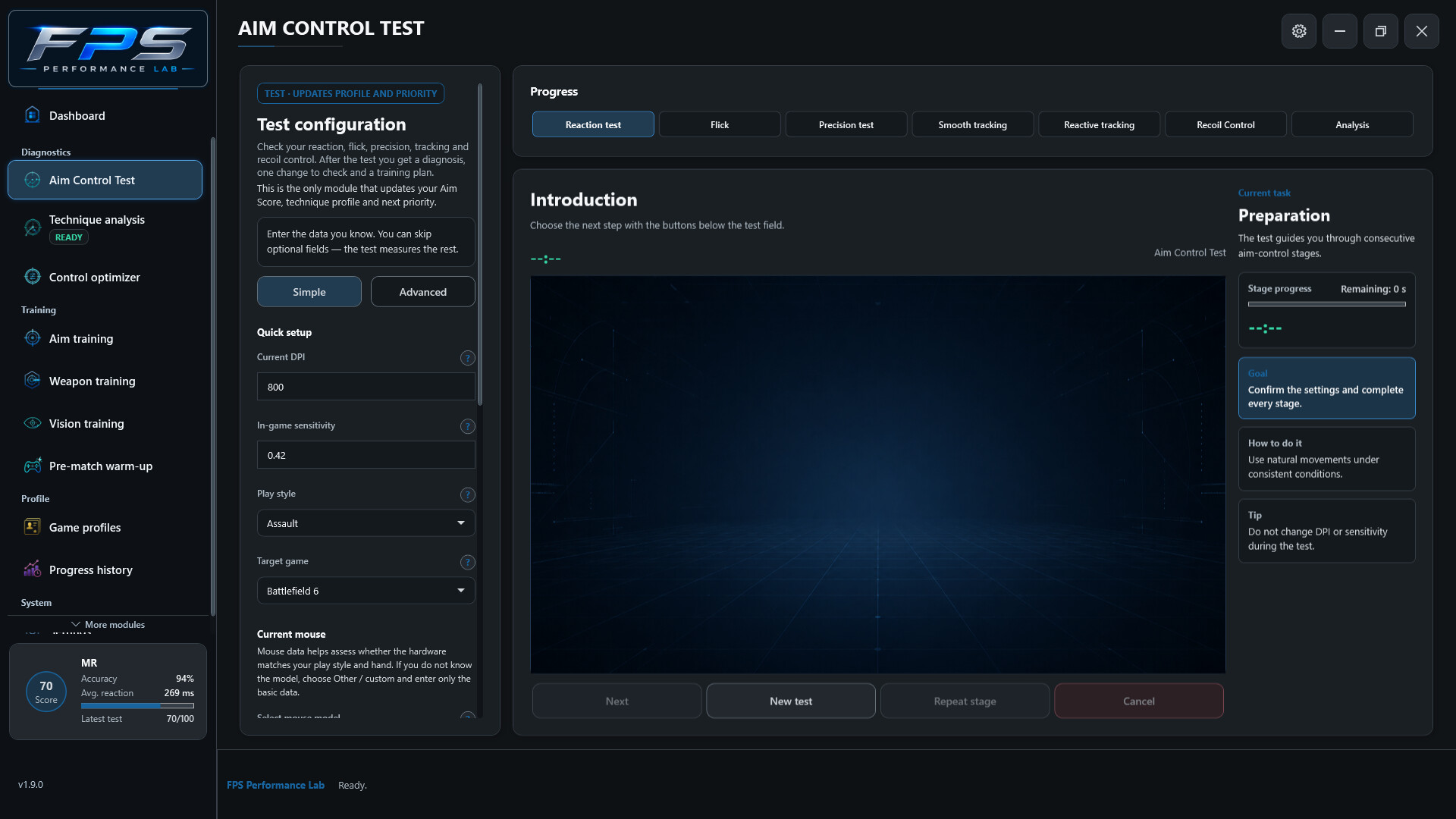Switch to the Recoil Control stage tab

1225,124
